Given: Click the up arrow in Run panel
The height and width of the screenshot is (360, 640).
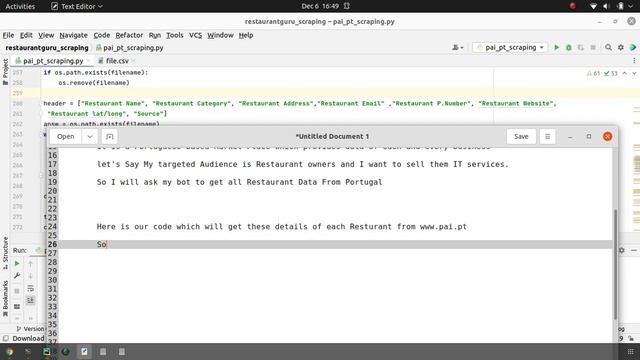Looking at the screenshot, I should coord(30,264).
